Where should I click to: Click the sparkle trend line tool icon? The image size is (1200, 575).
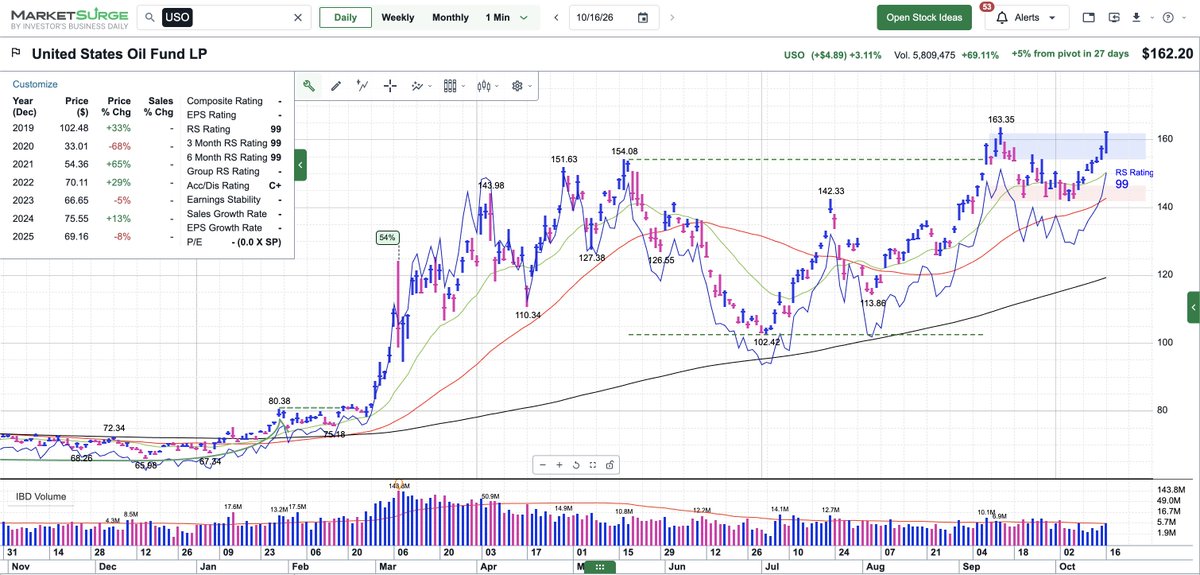[x=363, y=86]
